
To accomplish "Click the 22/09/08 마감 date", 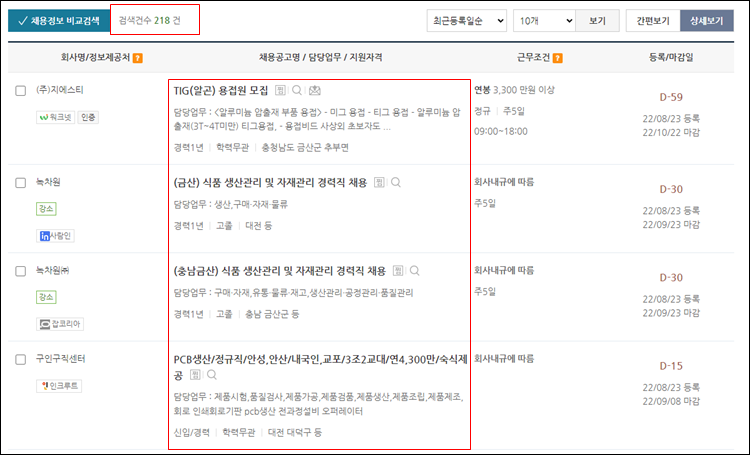I will pos(671,401).
